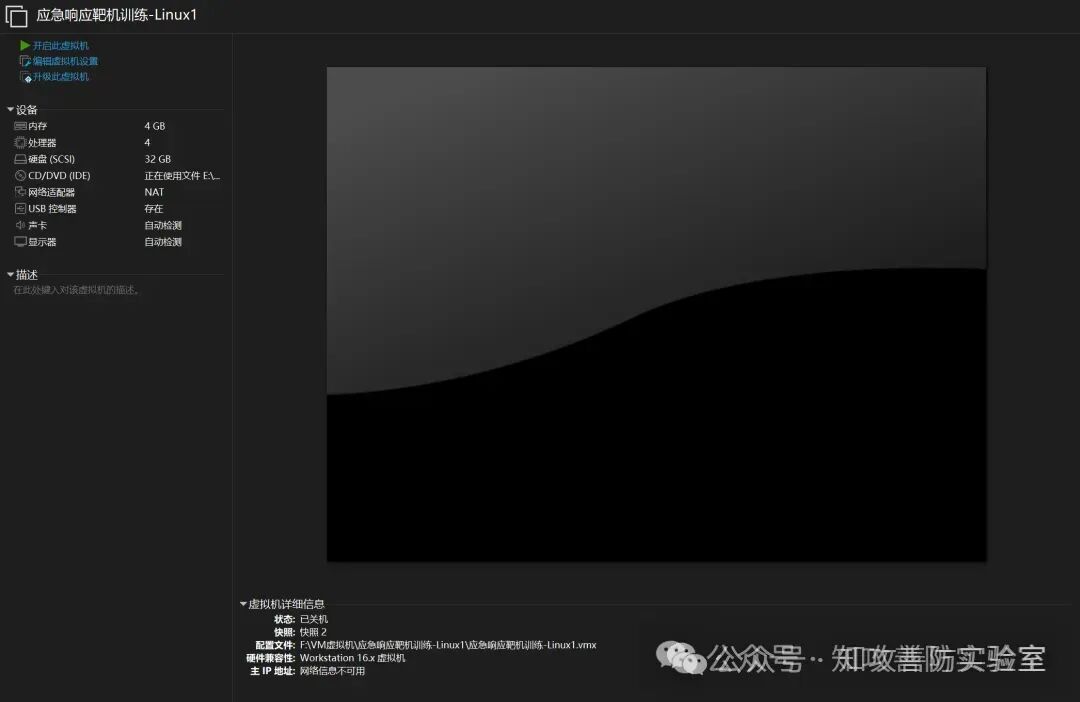Click the green power-on play icon
This screenshot has height=702, width=1080.
[x=25, y=45]
